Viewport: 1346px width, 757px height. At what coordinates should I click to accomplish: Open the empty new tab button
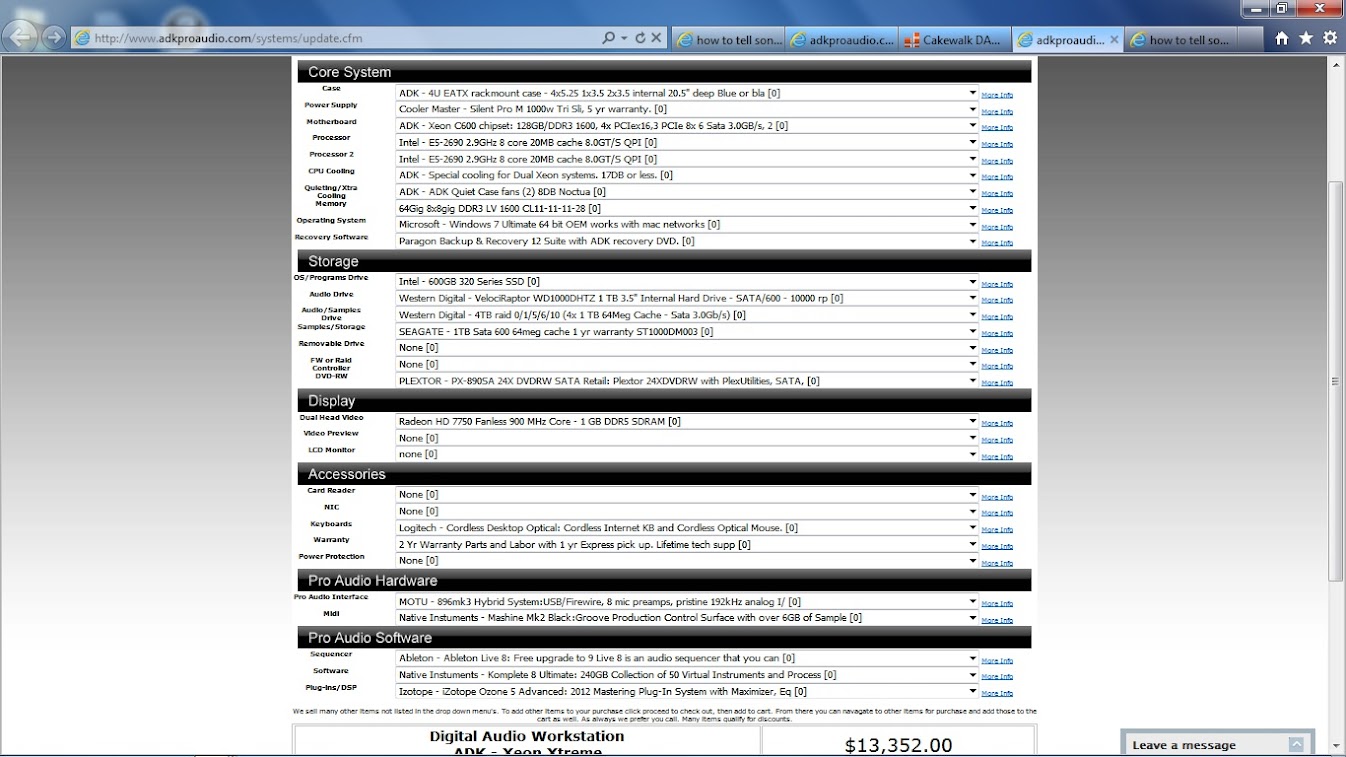pyautogui.click(x=1251, y=40)
